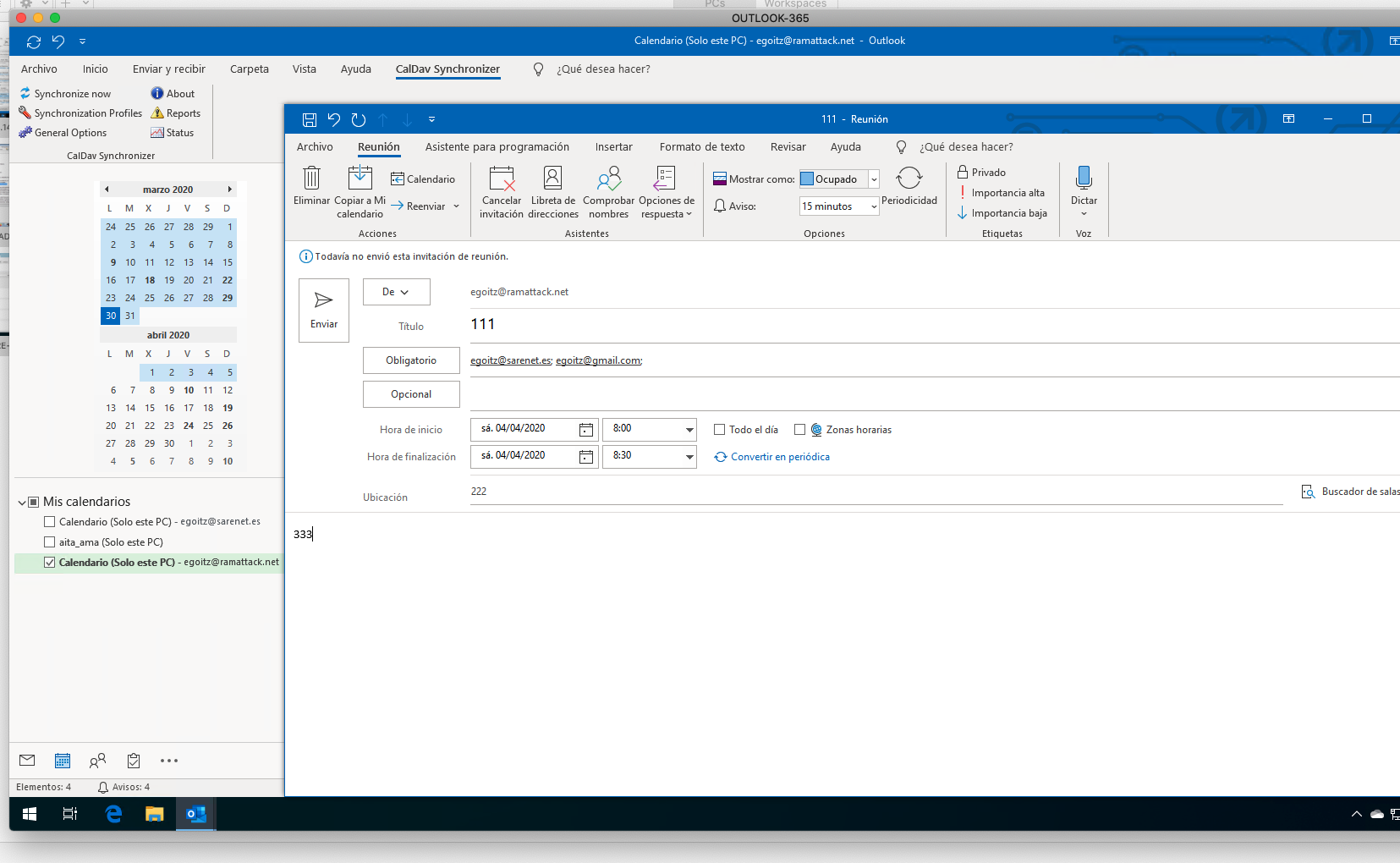Open main window Enviar y recibir tab
Viewport: 1400px width, 863px height.
[169, 69]
